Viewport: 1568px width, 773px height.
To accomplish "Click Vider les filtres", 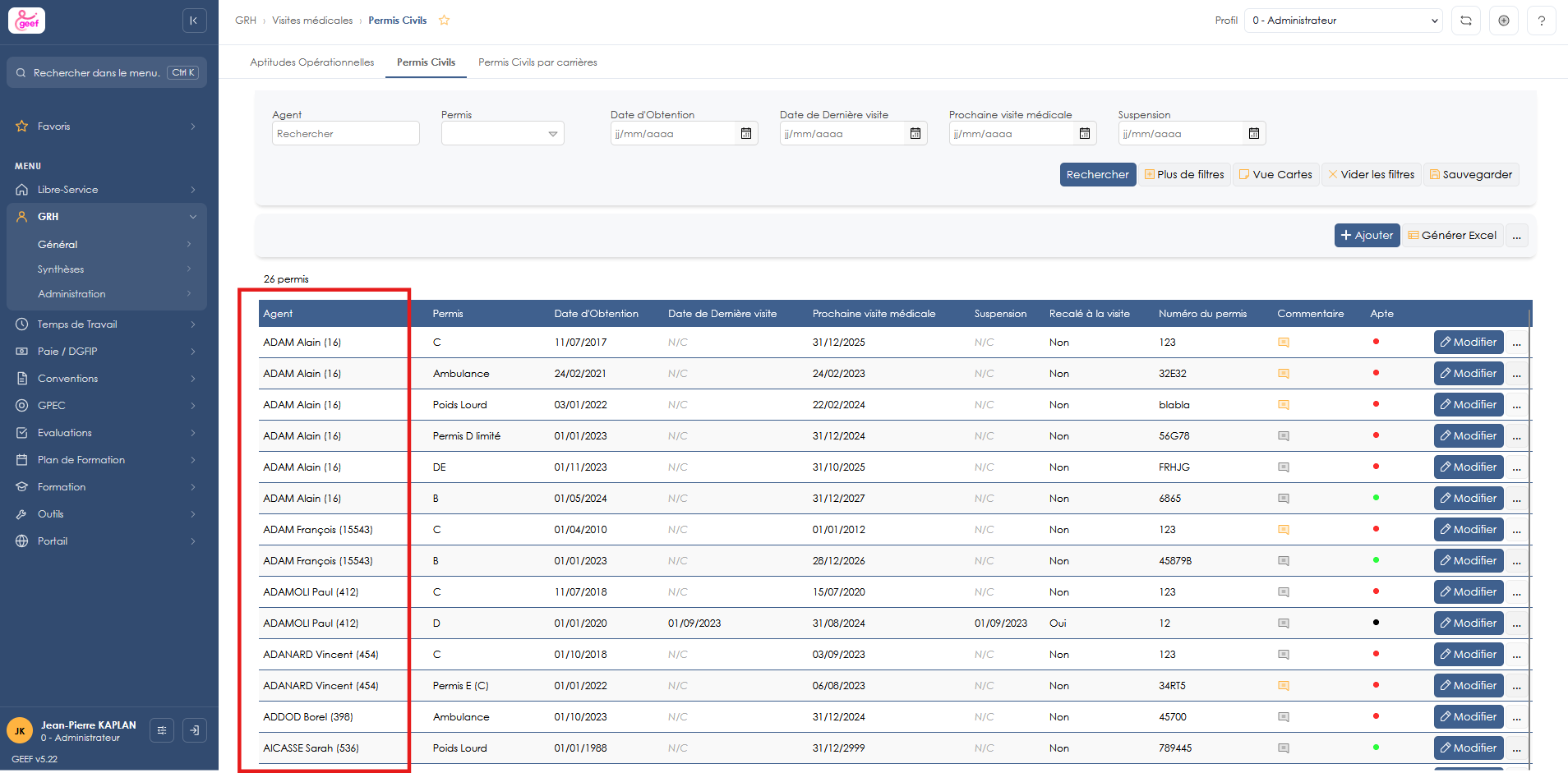I will [1371, 175].
